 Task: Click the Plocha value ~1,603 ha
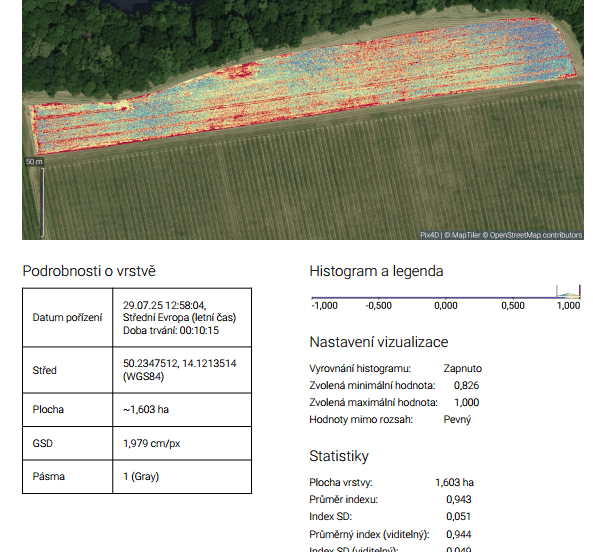[146, 409]
